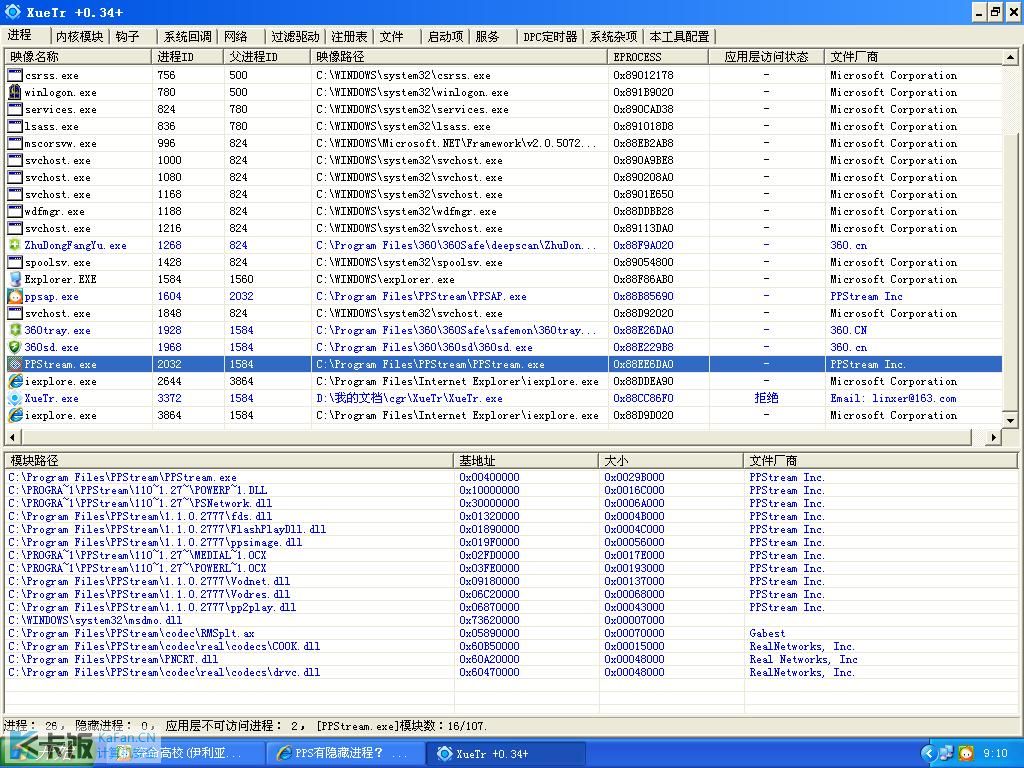Screen dimensions: 1024x768
Task: Click the iexplore.exe icon with PID 3864
Action: [14, 415]
